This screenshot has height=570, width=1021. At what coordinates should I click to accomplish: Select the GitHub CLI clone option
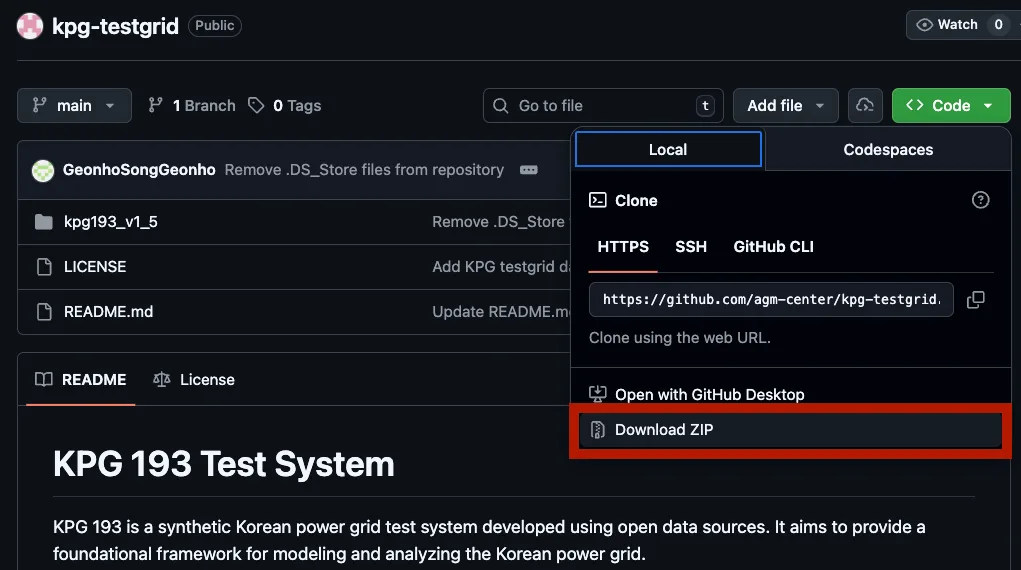774,247
